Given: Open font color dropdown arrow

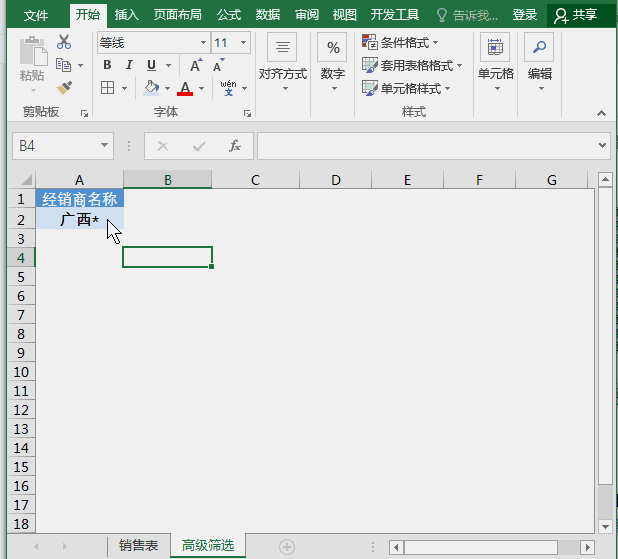Looking at the screenshot, I should [201, 88].
